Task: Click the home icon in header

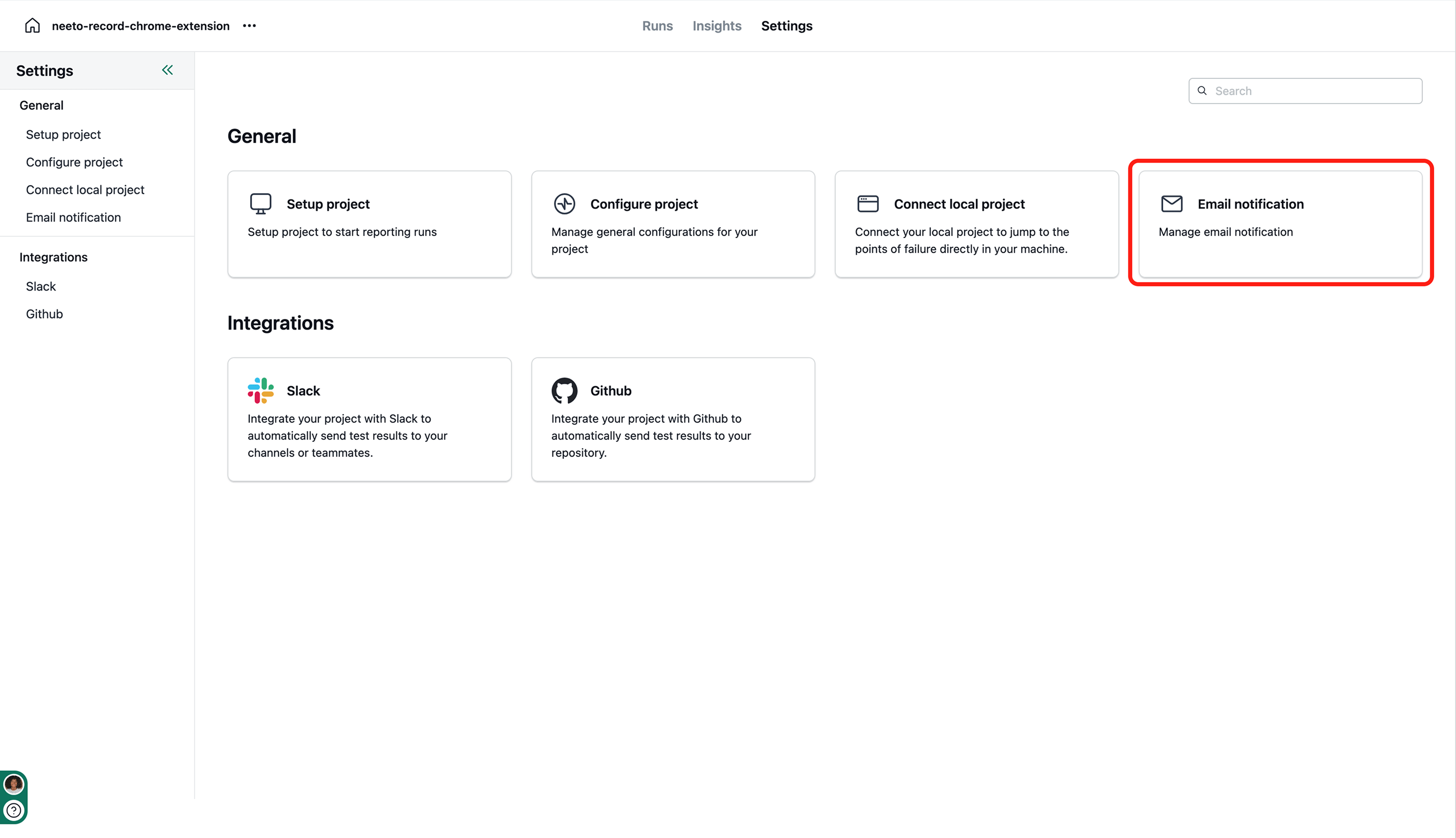Action: (32, 25)
